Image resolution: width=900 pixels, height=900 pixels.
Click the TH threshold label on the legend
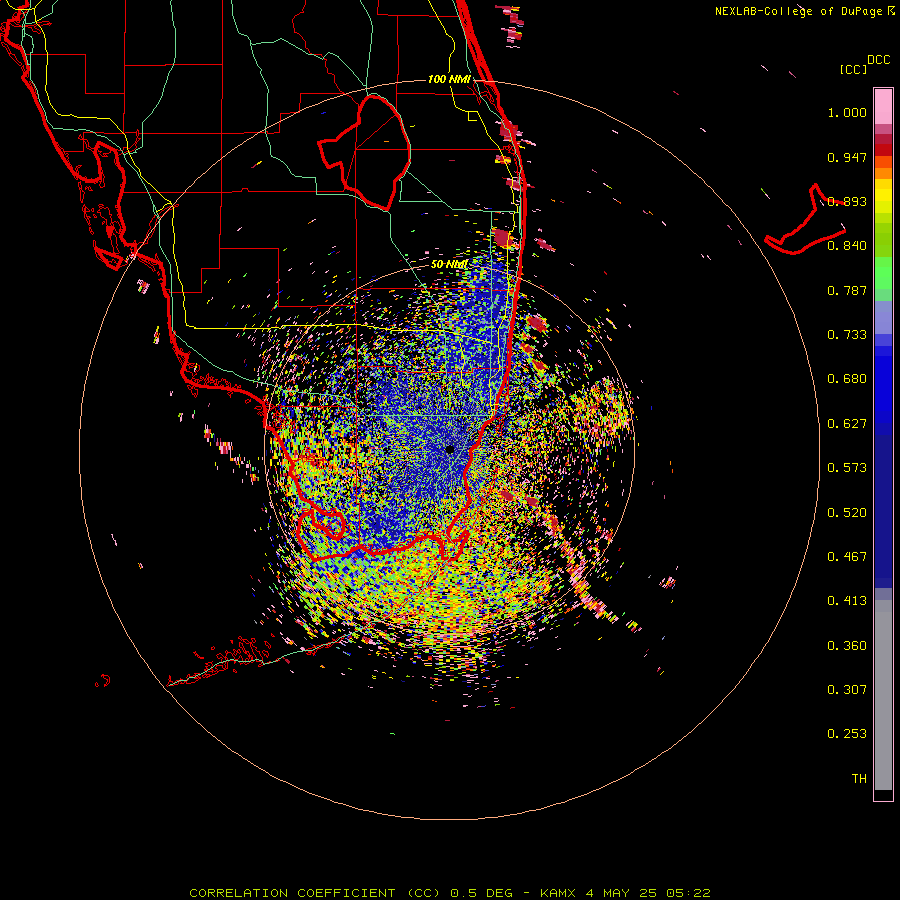click(x=859, y=778)
